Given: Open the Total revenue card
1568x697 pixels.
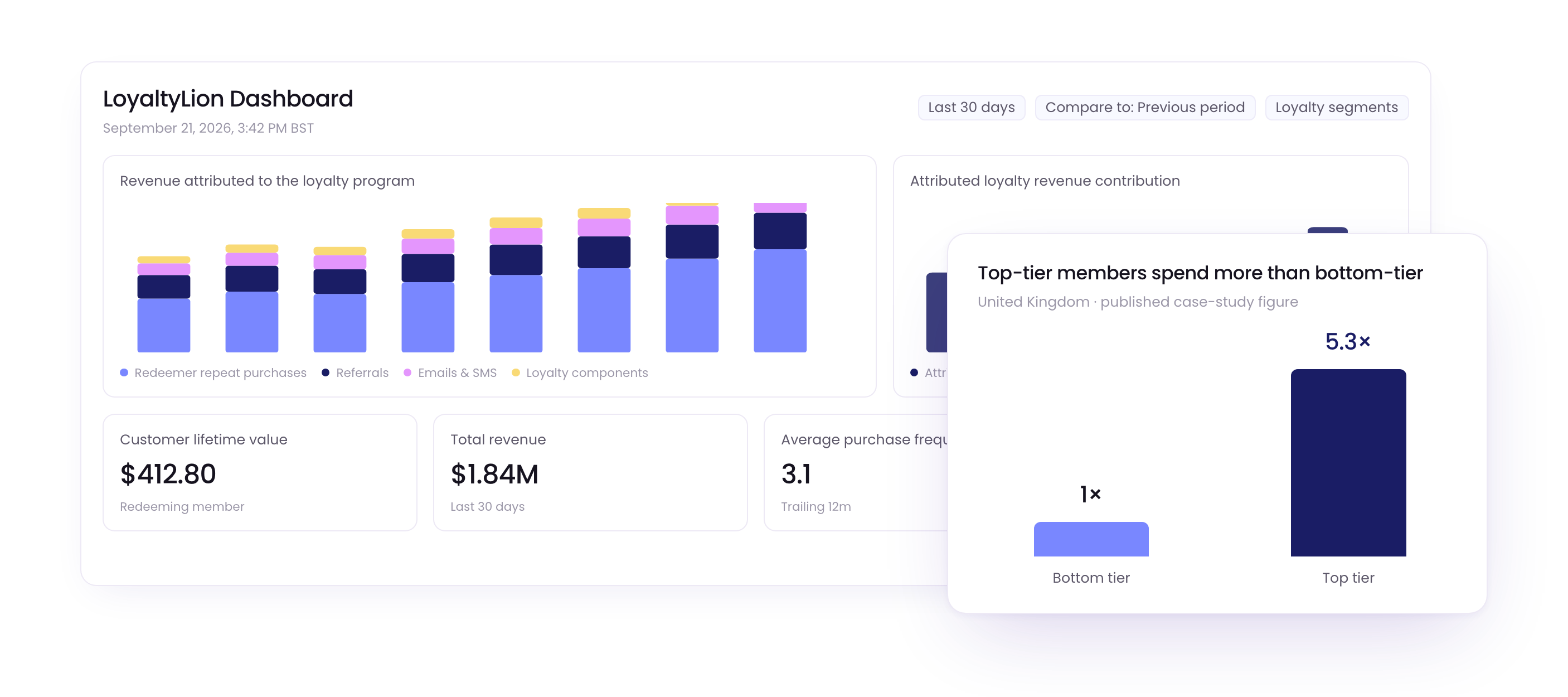Looking at the screenshot, I should coord(590,472).
